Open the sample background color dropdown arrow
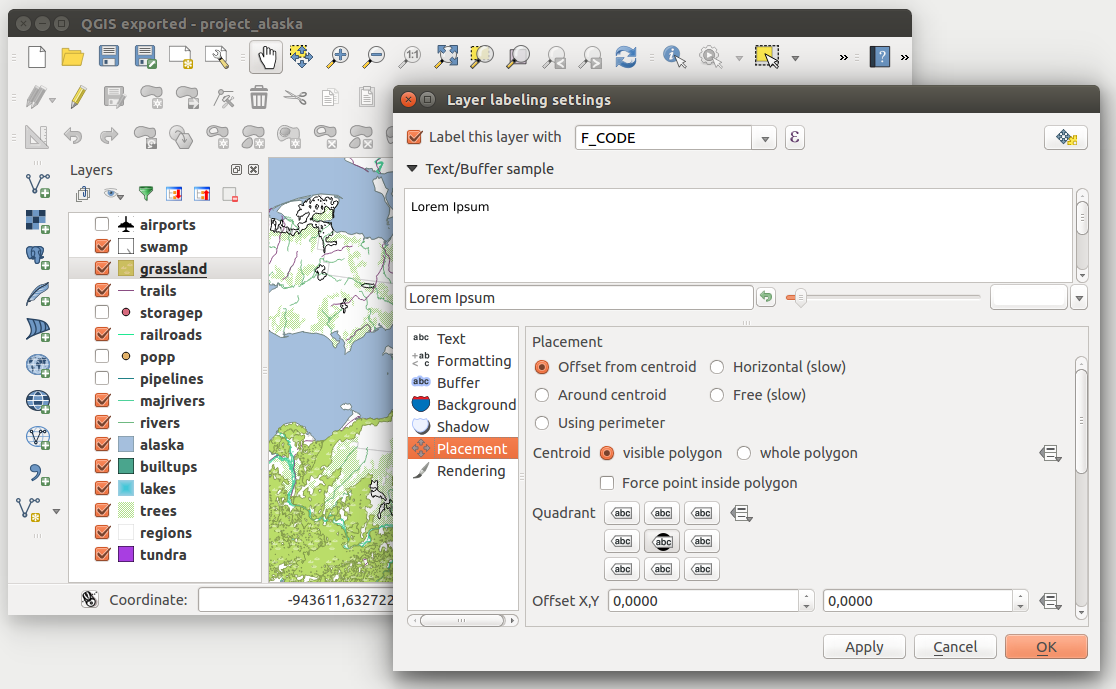Screen dimensions: 1116x689 pos(1079,298)
